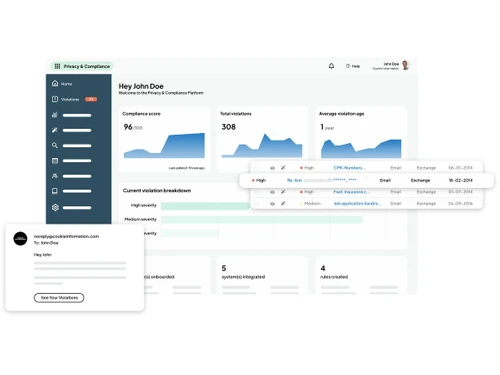Viewport: 500px width, 375px height.
Task: Tick the checkbox in the CPR-Numbers row
Action: click(257, 168)
